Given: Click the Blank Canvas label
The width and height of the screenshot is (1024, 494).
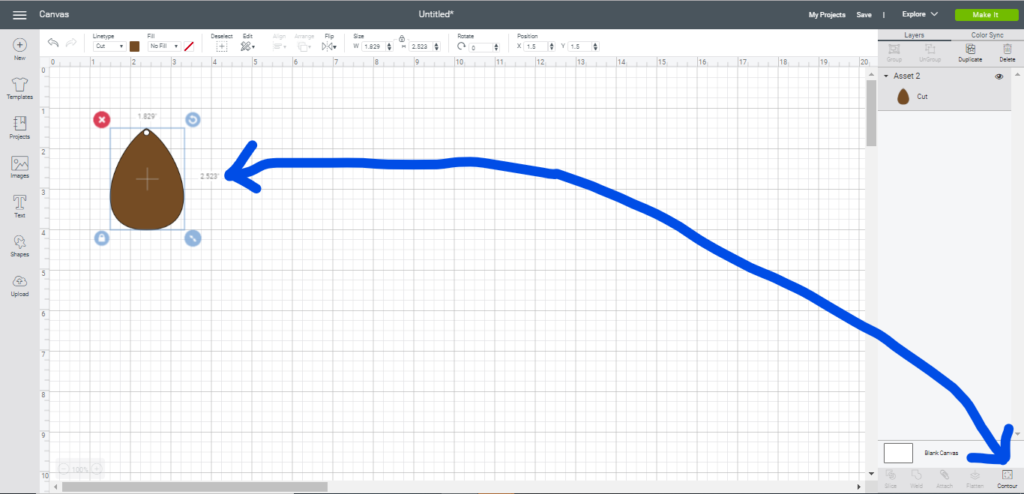Looking at the screenshot, I should 941,453.
